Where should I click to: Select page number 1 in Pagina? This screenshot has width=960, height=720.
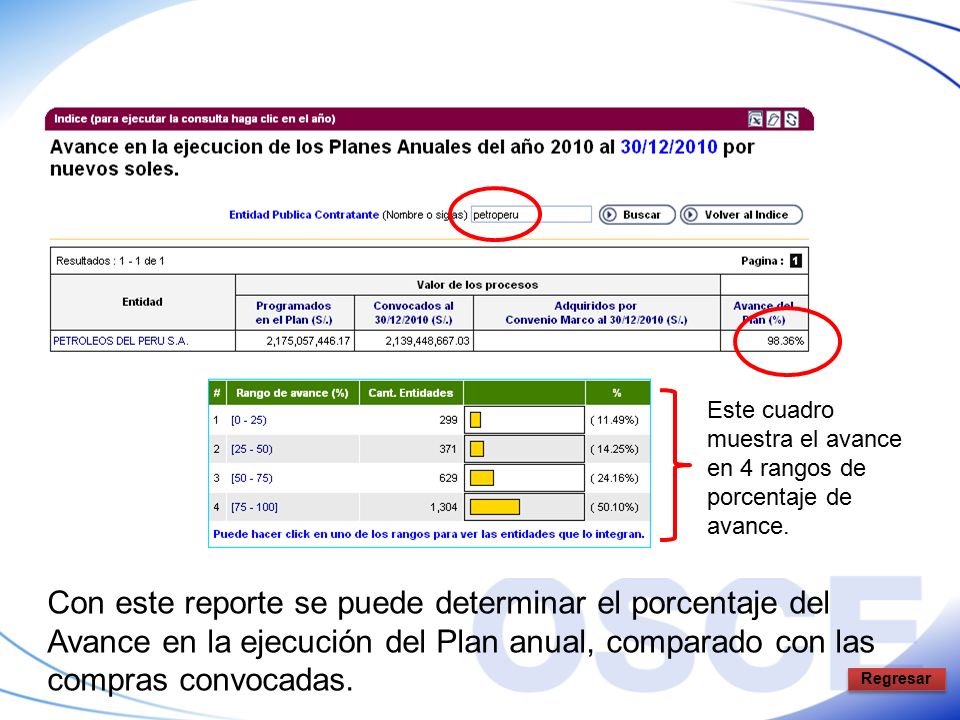pyautogui.click(x=795, y=261)
